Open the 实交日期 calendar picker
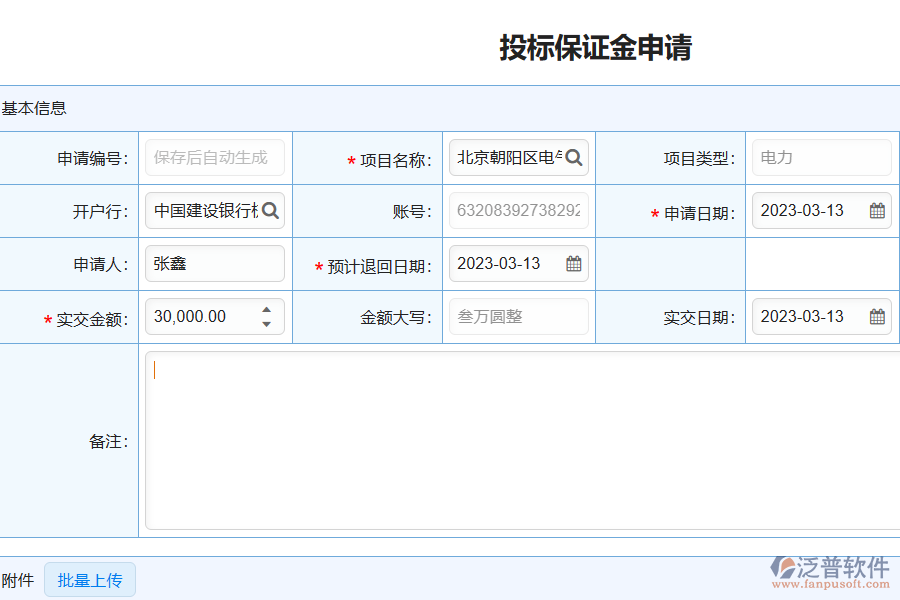 [876, 317]
